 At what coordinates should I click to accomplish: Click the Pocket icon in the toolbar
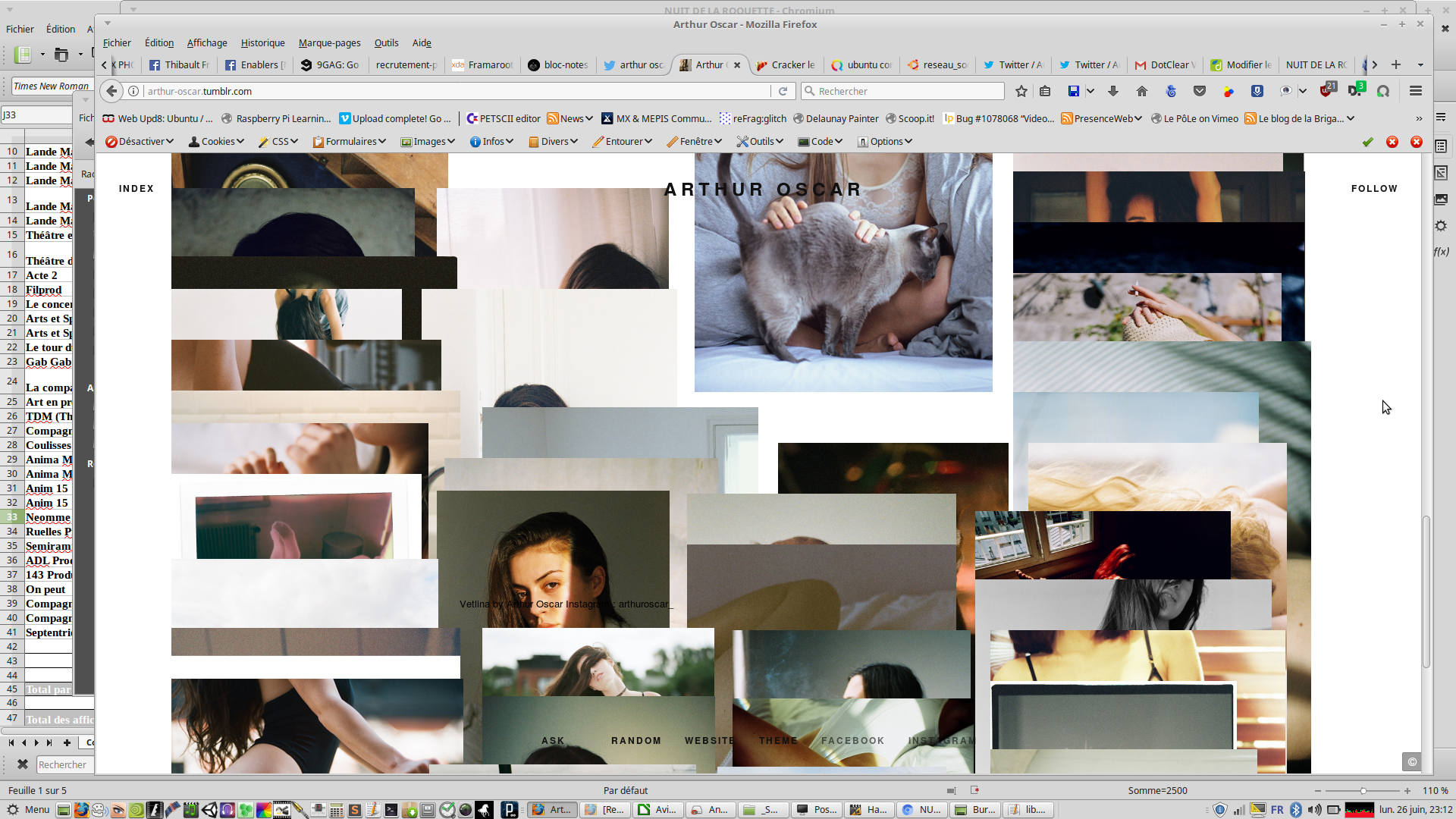(1200, 91)
